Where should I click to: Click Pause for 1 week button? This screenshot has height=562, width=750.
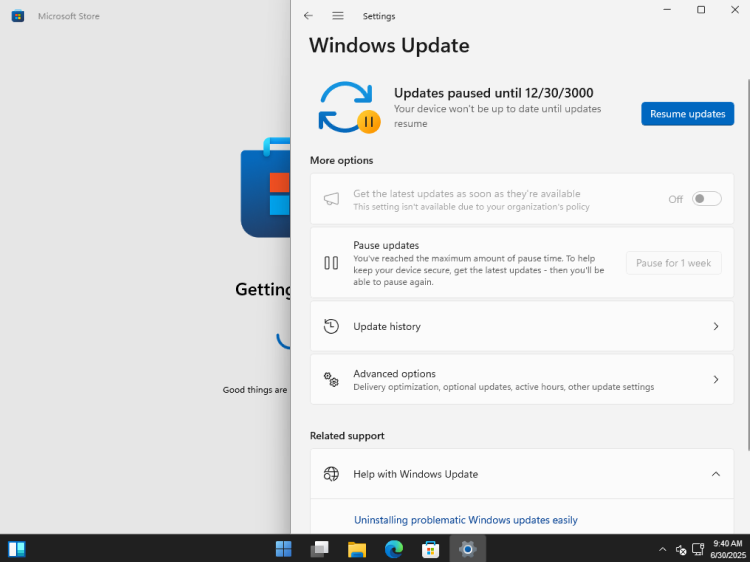point(673,263)
